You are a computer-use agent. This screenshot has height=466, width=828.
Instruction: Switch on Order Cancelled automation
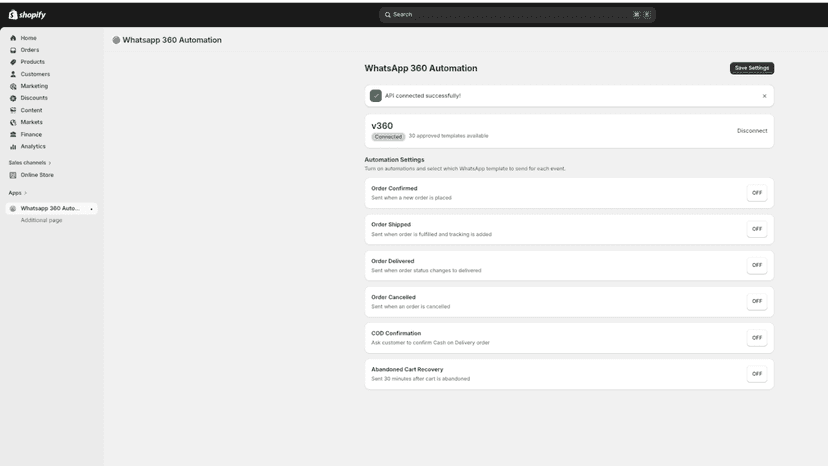[757, 301]
